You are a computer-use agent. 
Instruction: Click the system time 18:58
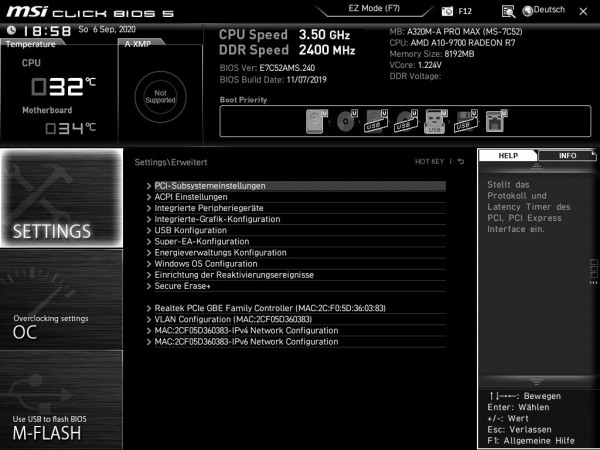point(47,31)
